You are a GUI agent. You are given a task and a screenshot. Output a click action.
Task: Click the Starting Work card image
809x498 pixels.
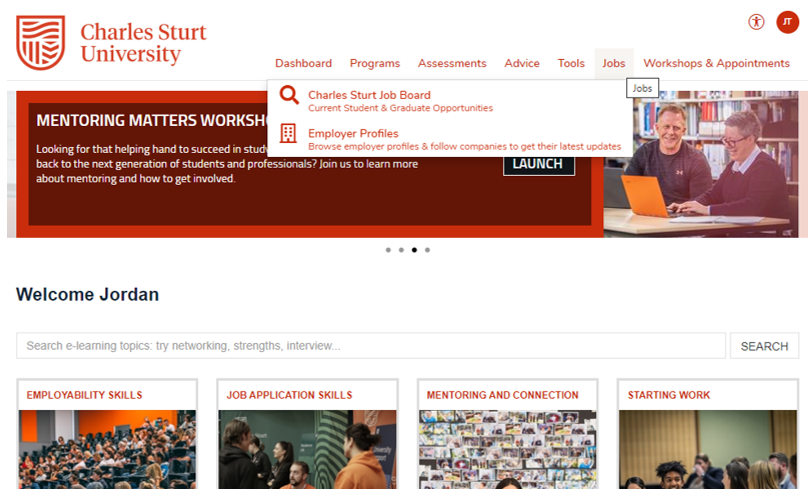coord(708,449)
